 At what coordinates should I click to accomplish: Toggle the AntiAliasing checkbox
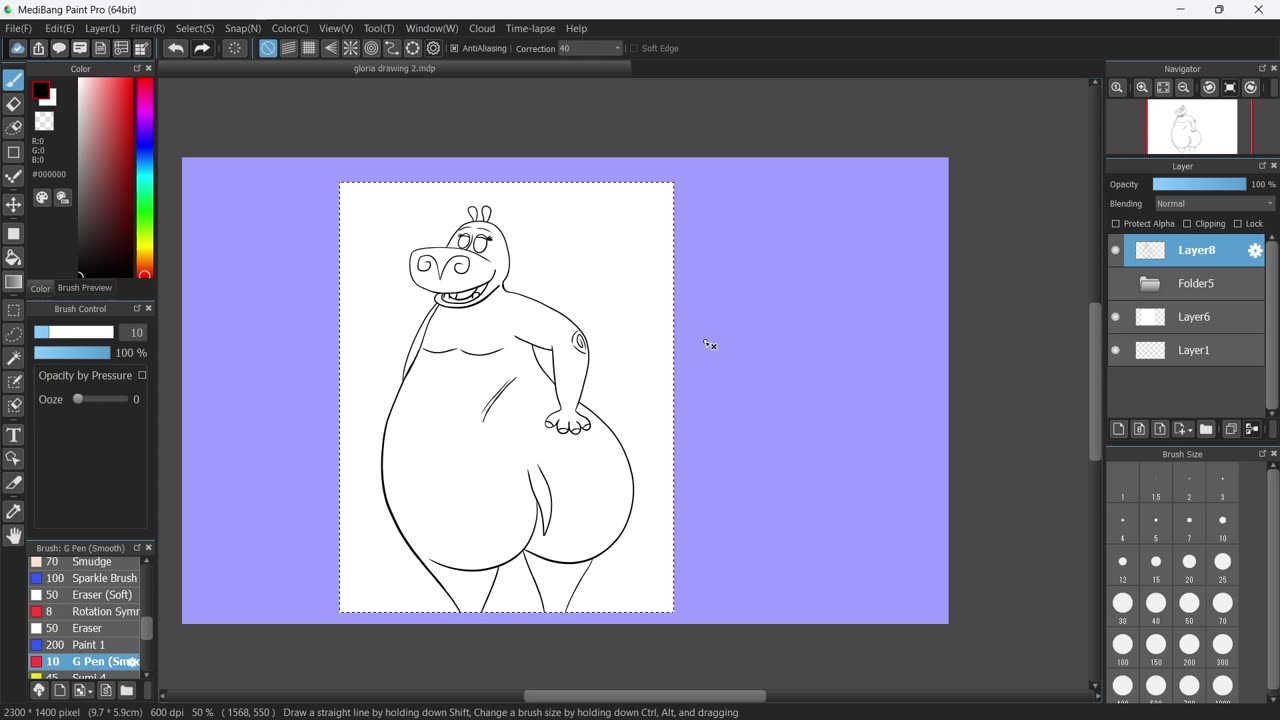click(454, 48)
